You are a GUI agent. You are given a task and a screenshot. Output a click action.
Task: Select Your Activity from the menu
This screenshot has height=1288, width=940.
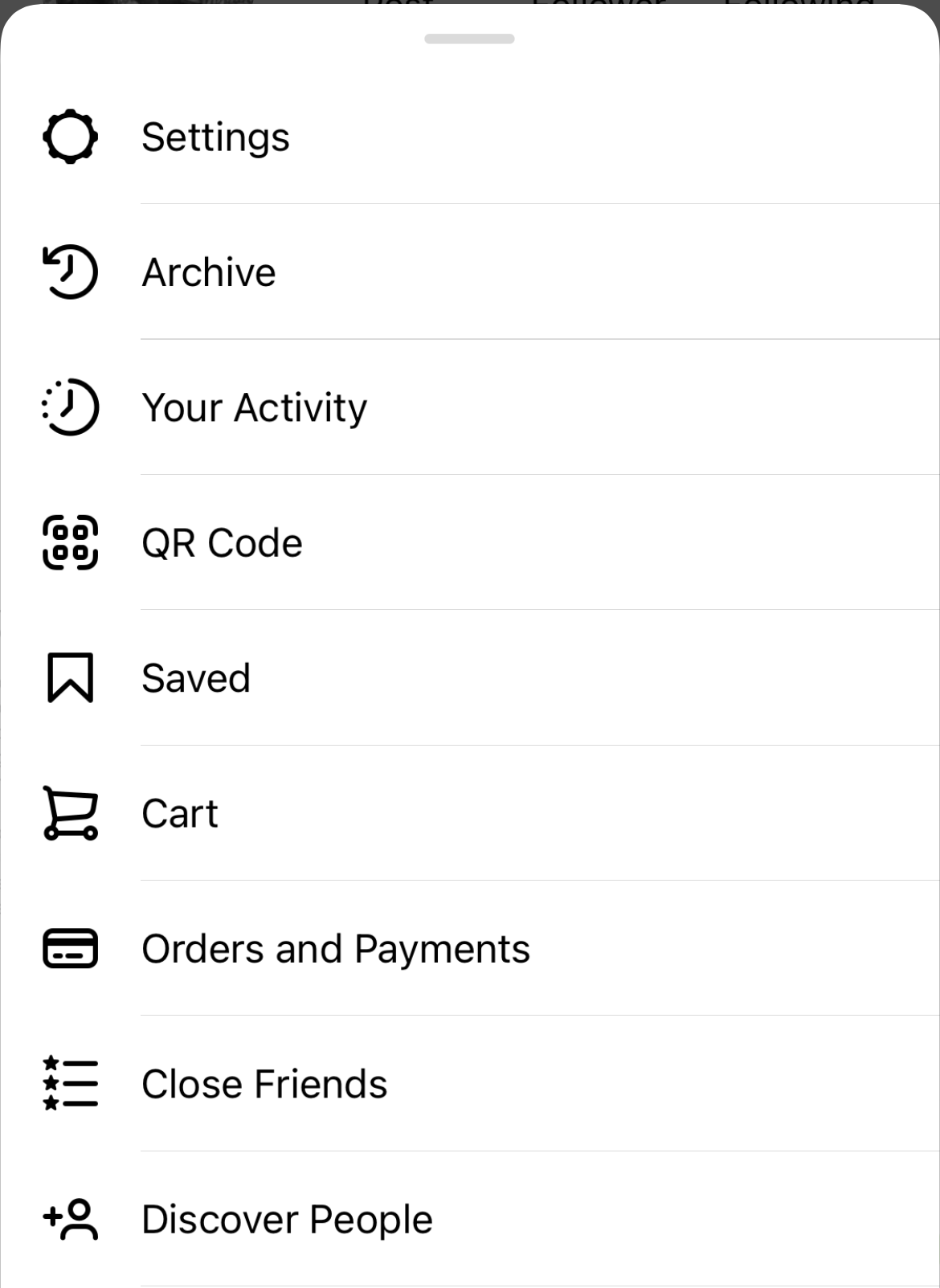(470, 407)
